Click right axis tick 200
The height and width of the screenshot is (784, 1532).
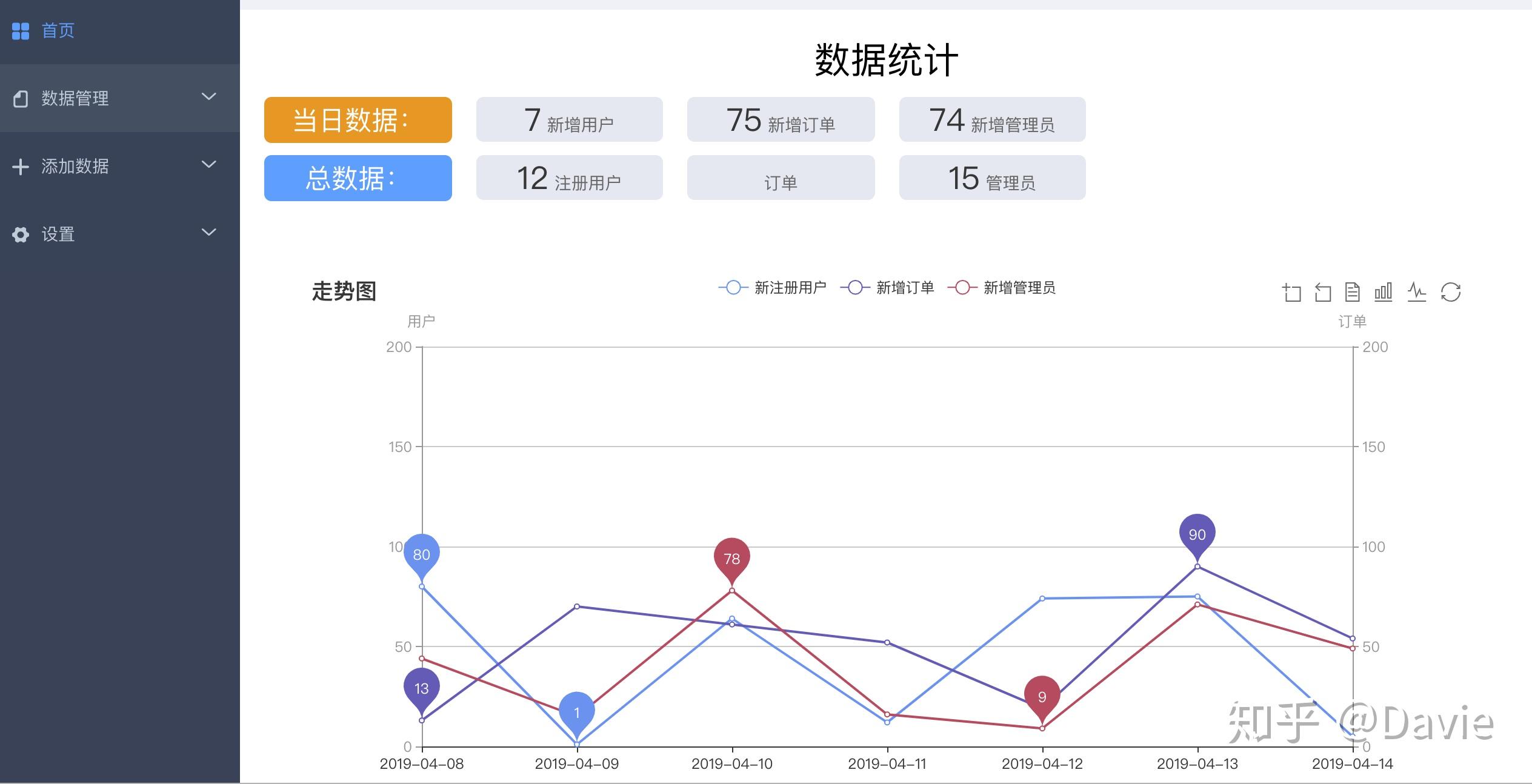pos(1375,347)
